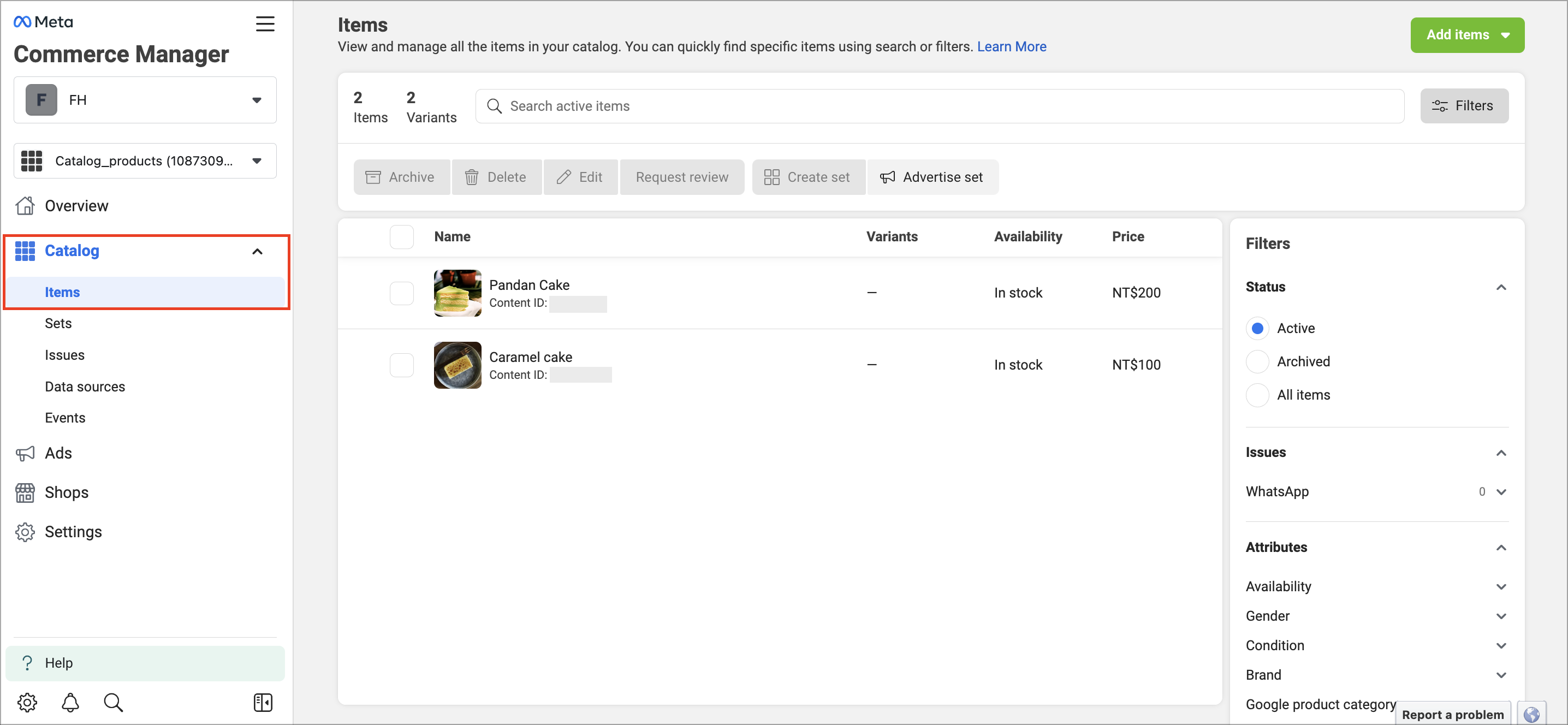Click the Edit pencil button
Screen dimensions: 1568x725
580,177
